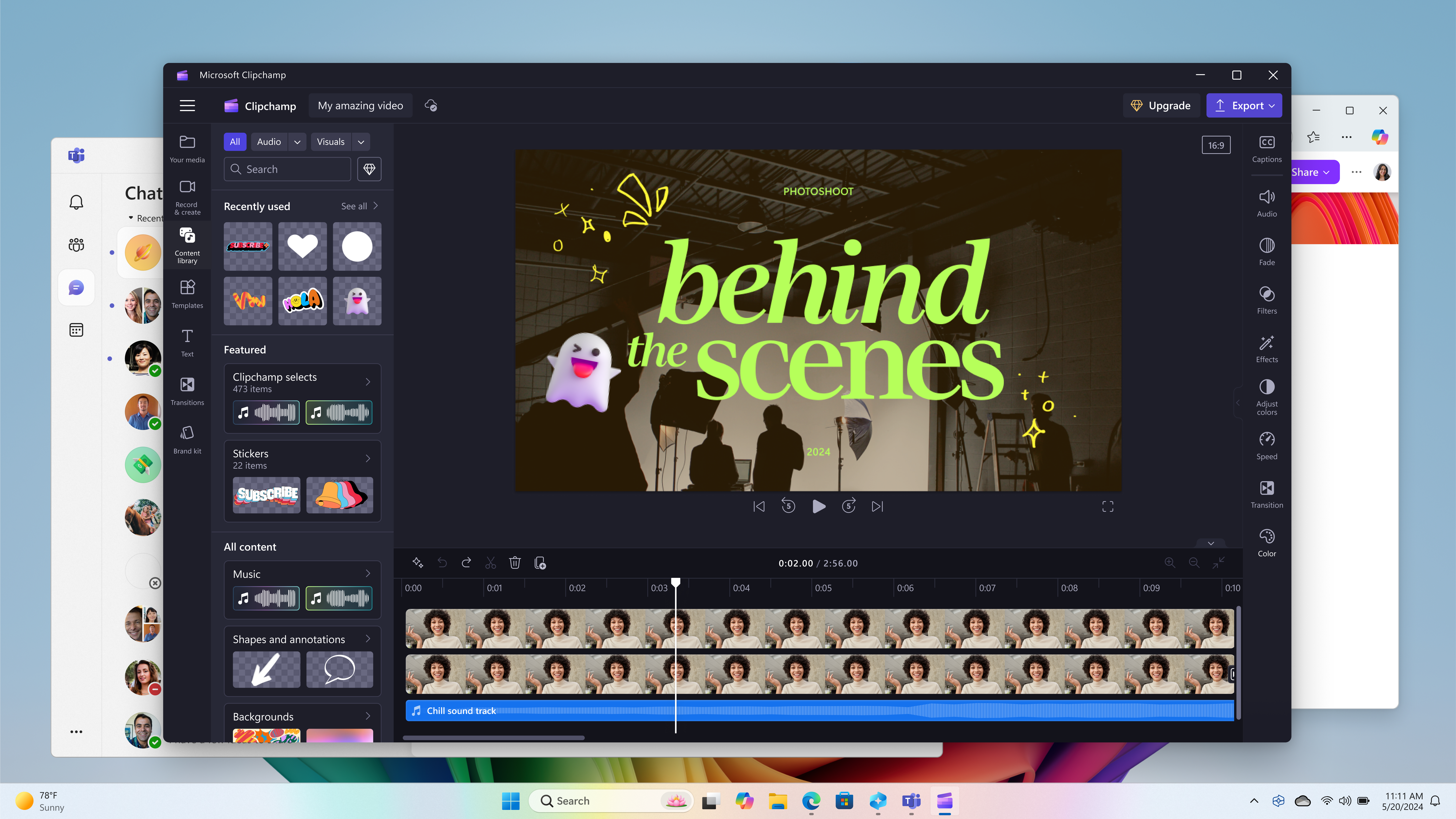
Task: Open the Export dropdown
Action: [1244, 106]
